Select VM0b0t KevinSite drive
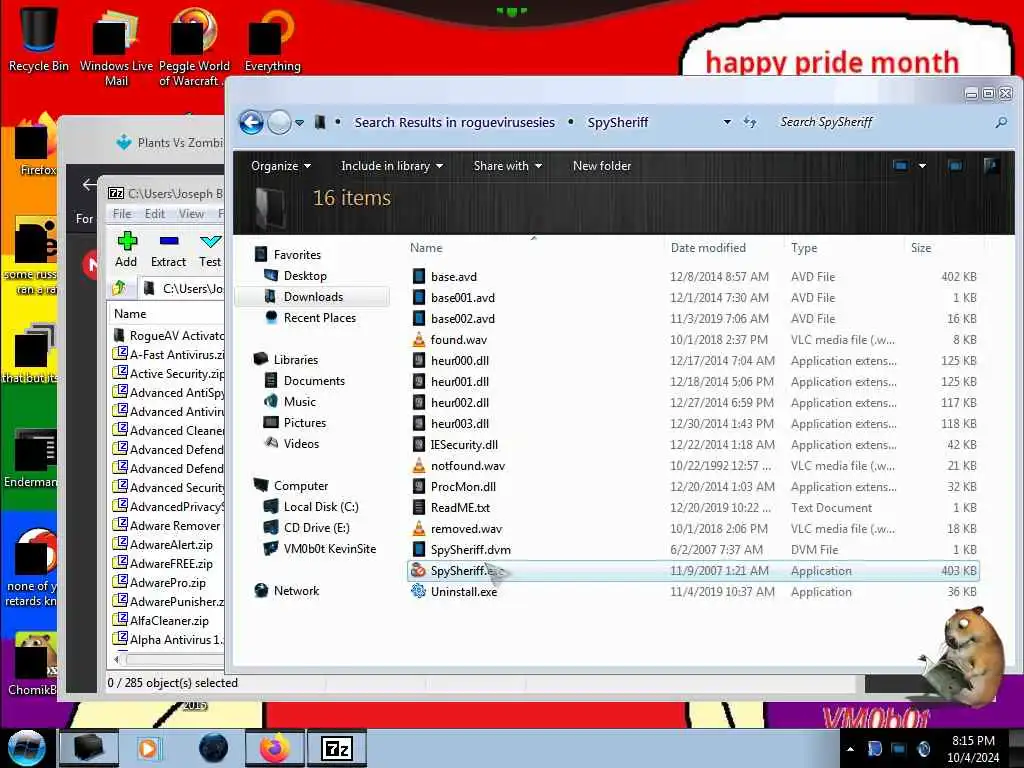The height and width of the screenshot is (768, 1024). [x=329, y=549]
